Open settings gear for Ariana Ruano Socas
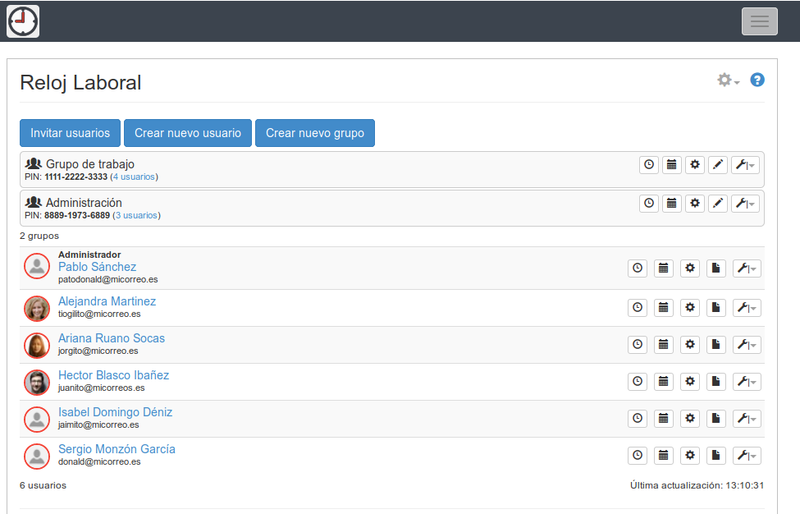Screen dimensions: 800x514 tap(689, 344)
